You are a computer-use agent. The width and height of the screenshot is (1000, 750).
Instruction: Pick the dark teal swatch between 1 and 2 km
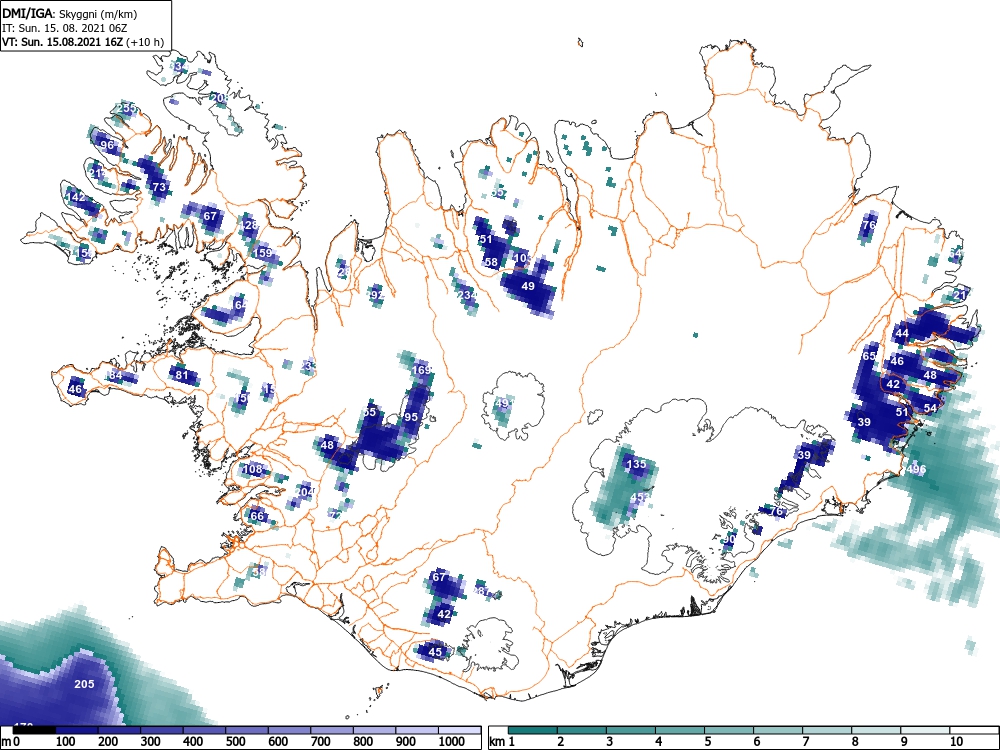(x=533, y=730)
